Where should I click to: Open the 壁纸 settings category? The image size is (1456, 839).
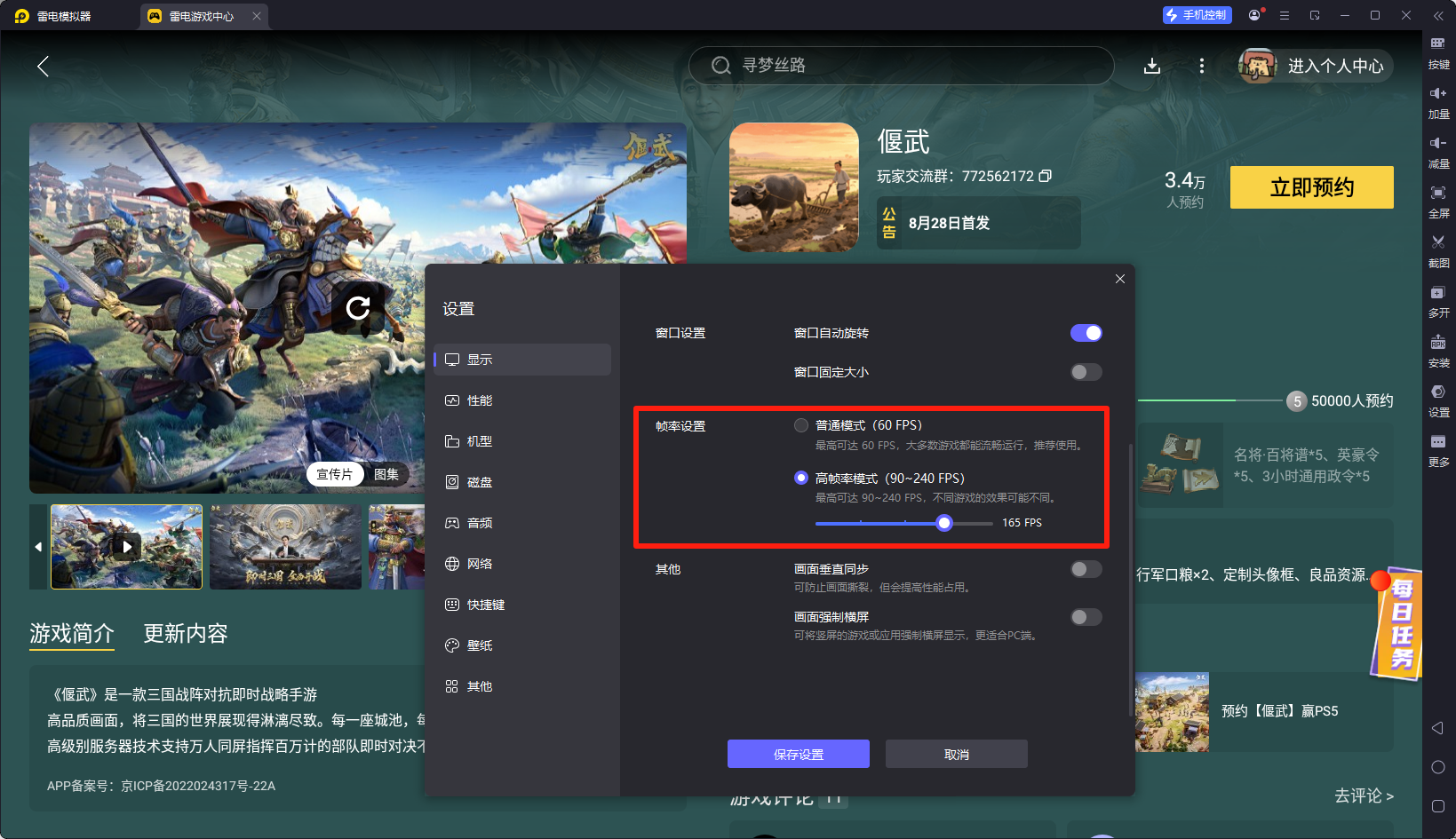point(522,645)
